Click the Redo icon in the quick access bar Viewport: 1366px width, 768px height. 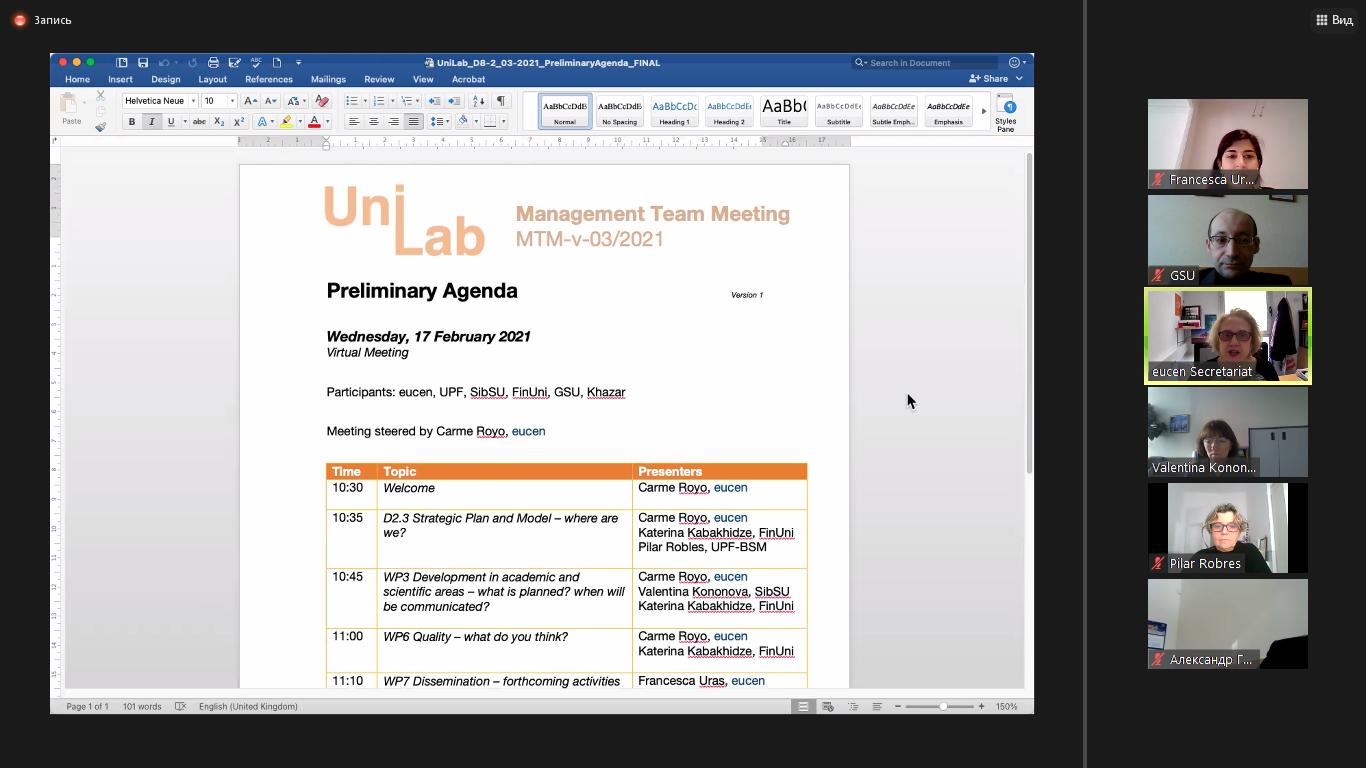pos(192,63)
